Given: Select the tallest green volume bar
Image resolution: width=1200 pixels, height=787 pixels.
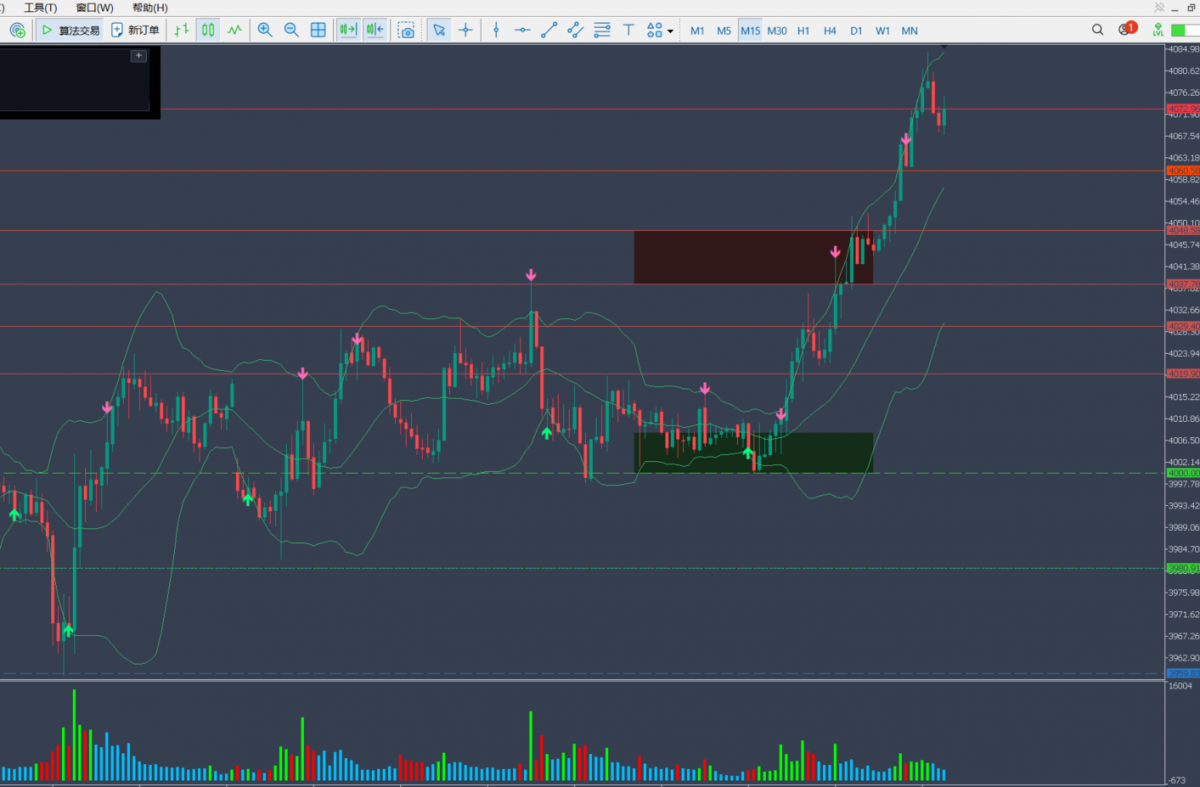Looking at the screenshot, I should point(73,735).
